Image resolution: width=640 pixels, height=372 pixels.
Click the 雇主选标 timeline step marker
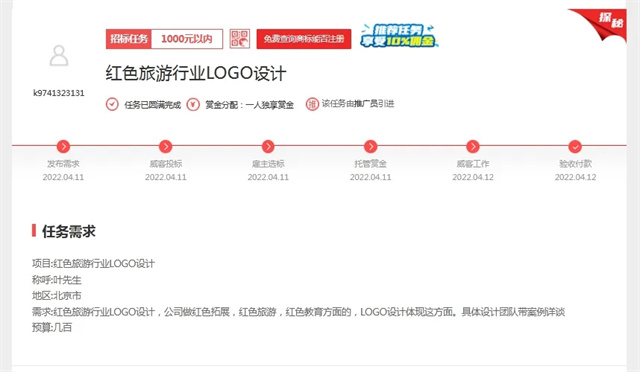coord(268,146)
